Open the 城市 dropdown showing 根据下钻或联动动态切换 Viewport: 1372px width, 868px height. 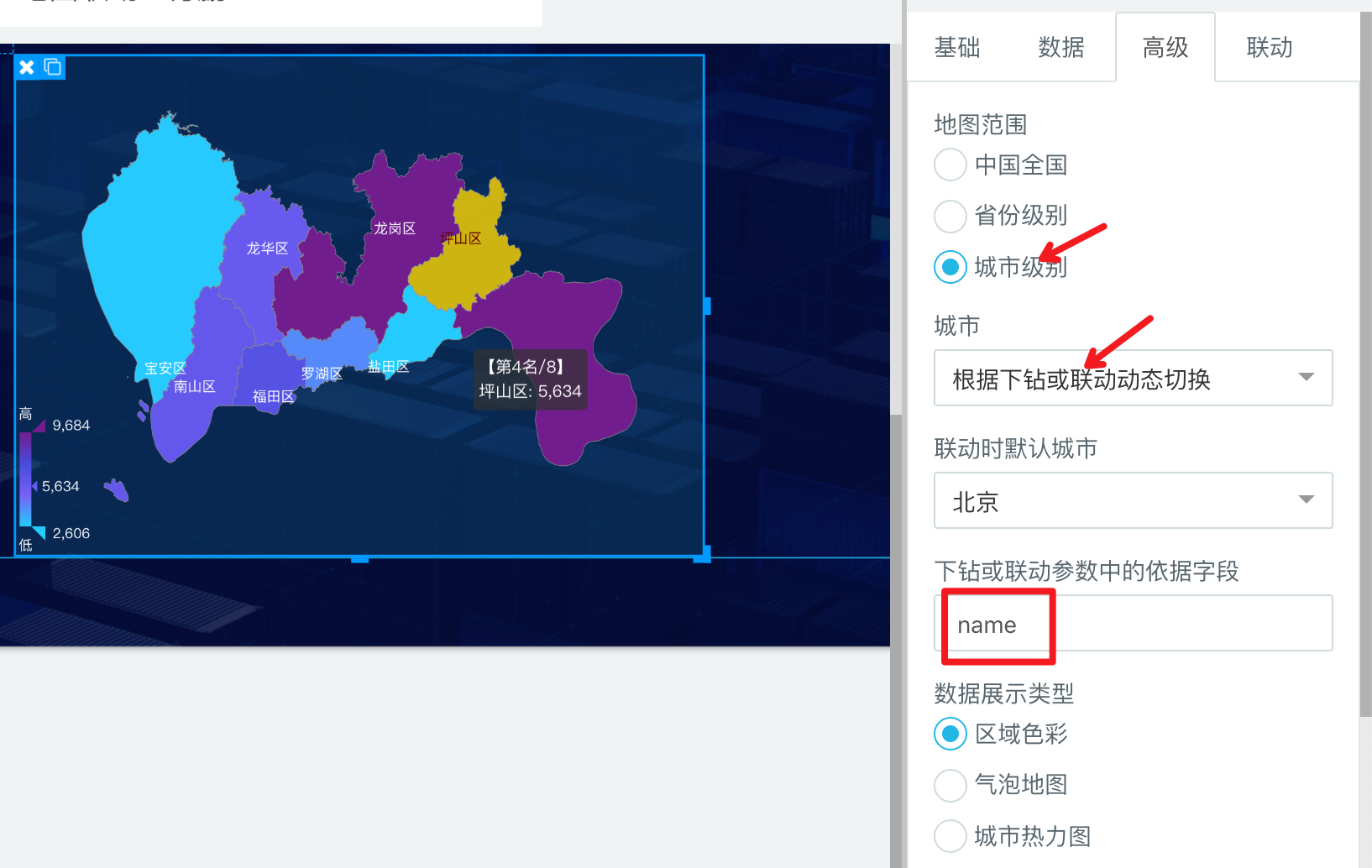[1133, 378]
